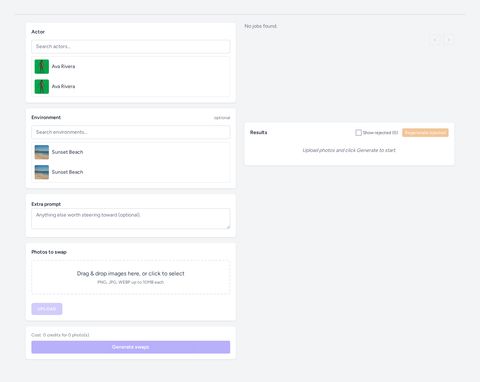Viewport: 480px width, 382px height.
Task: Select the second Ava Rivera actor row
Action: (131, 87)
